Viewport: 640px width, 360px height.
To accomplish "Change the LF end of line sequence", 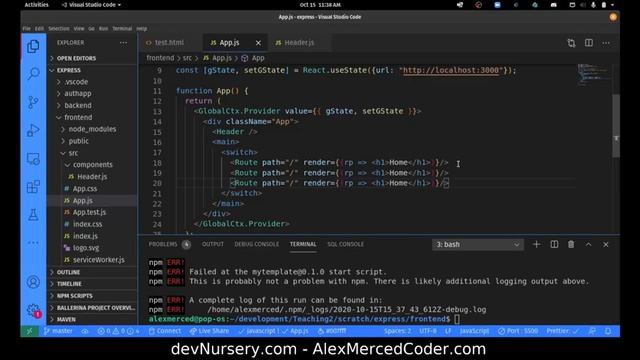I will tap(448, 331).
